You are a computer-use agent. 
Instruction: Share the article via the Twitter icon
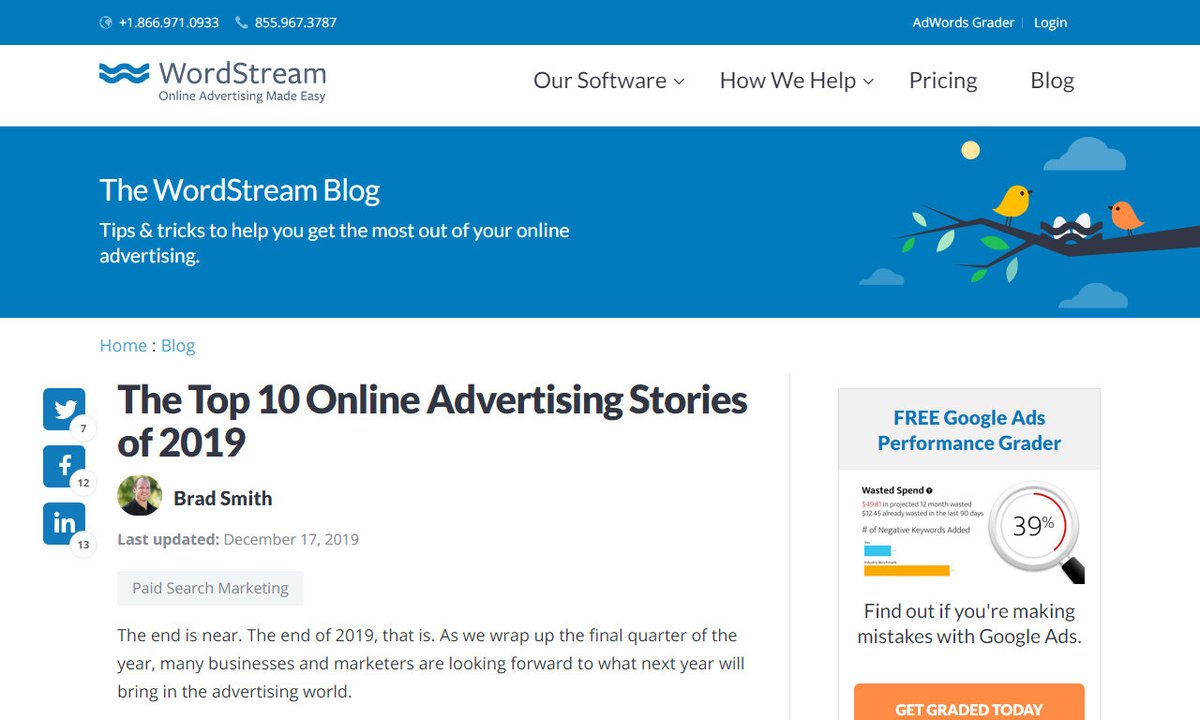pos(64,409)
